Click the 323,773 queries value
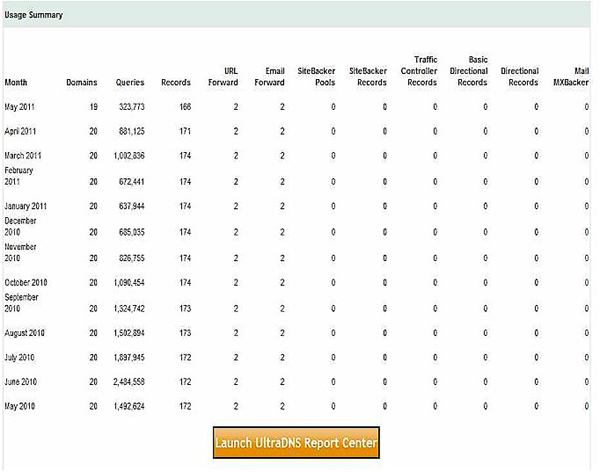The height and width of the screenshot is (472, 600). click(x=129, y=105)
